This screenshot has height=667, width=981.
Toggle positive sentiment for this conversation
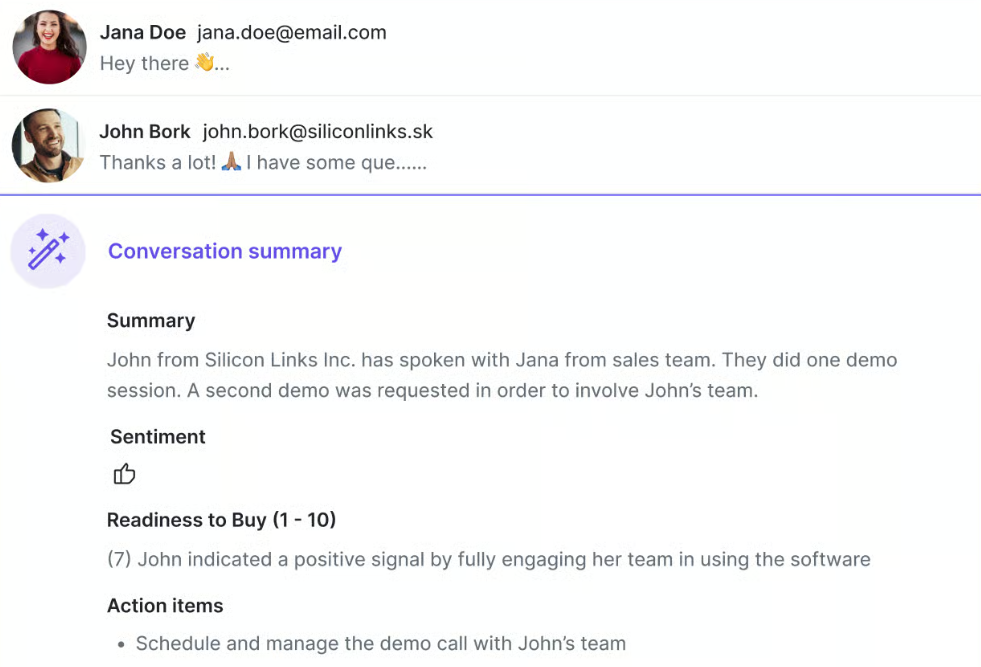click(124, 473)
